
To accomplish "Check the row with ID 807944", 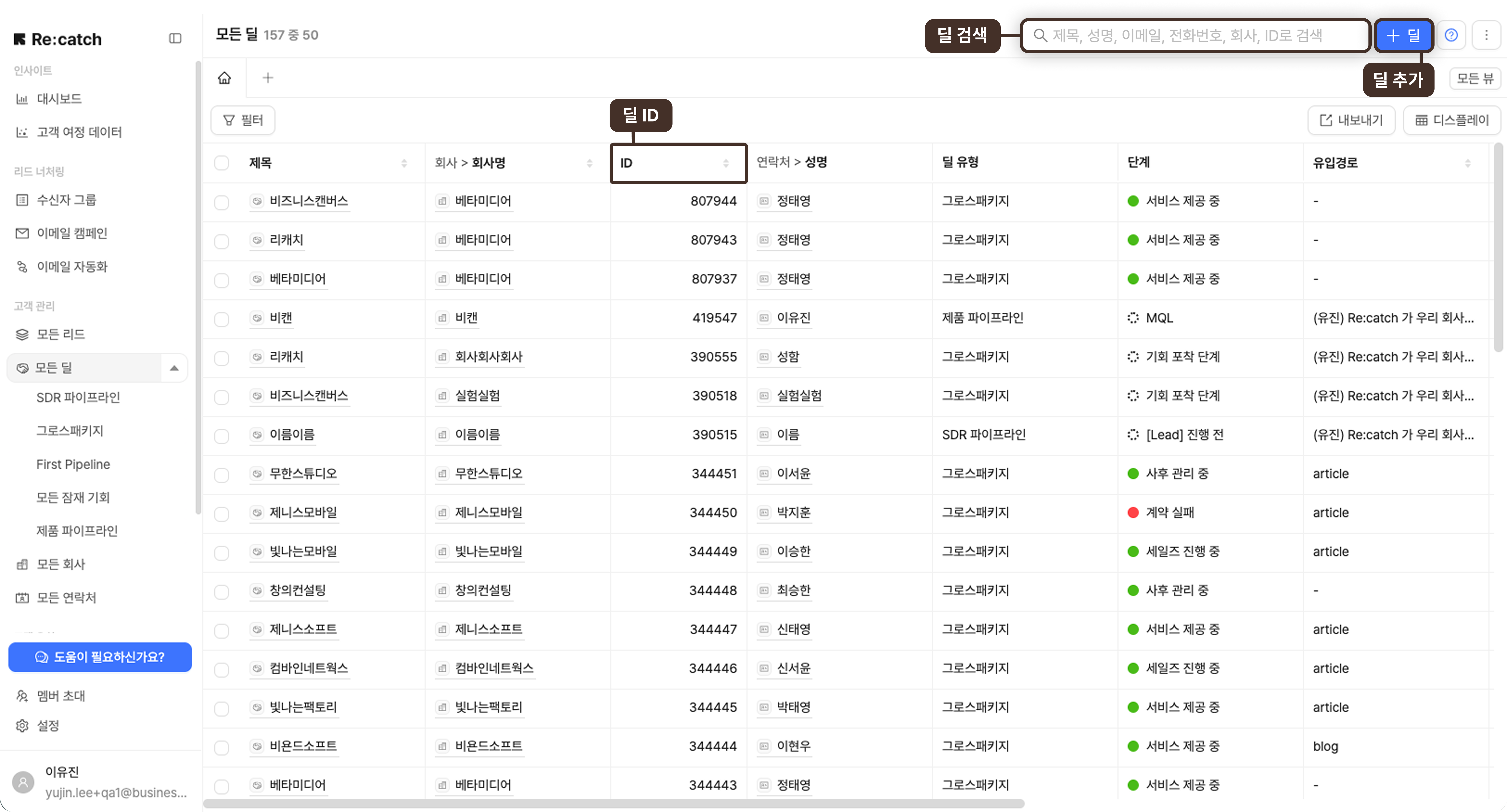I will (x=222, y=202).
